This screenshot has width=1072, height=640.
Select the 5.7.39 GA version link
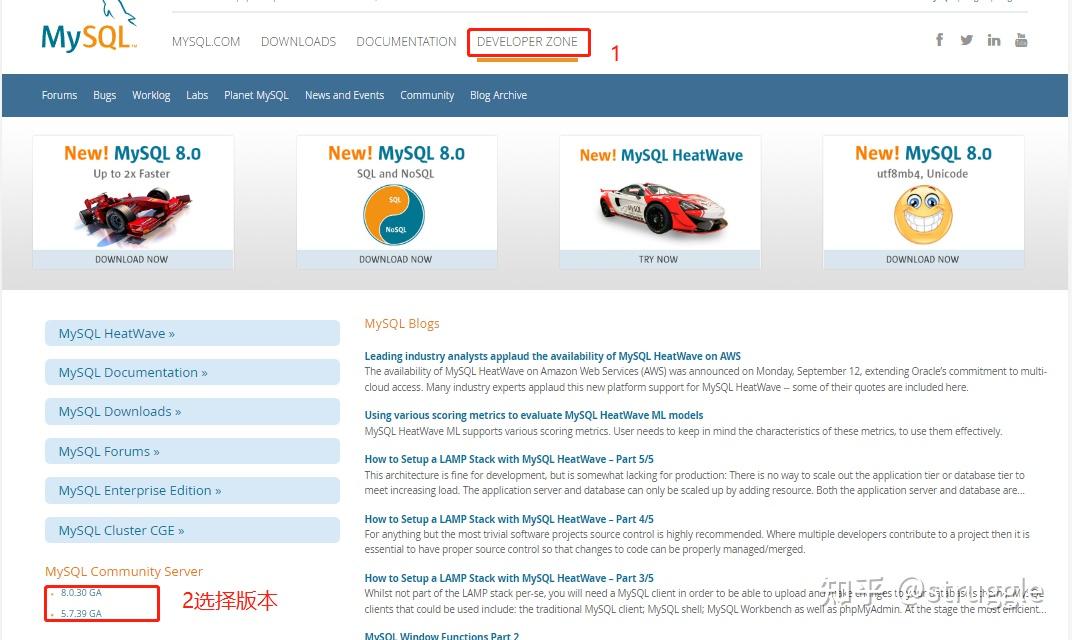pyautogui.click(x=81, y=613)
